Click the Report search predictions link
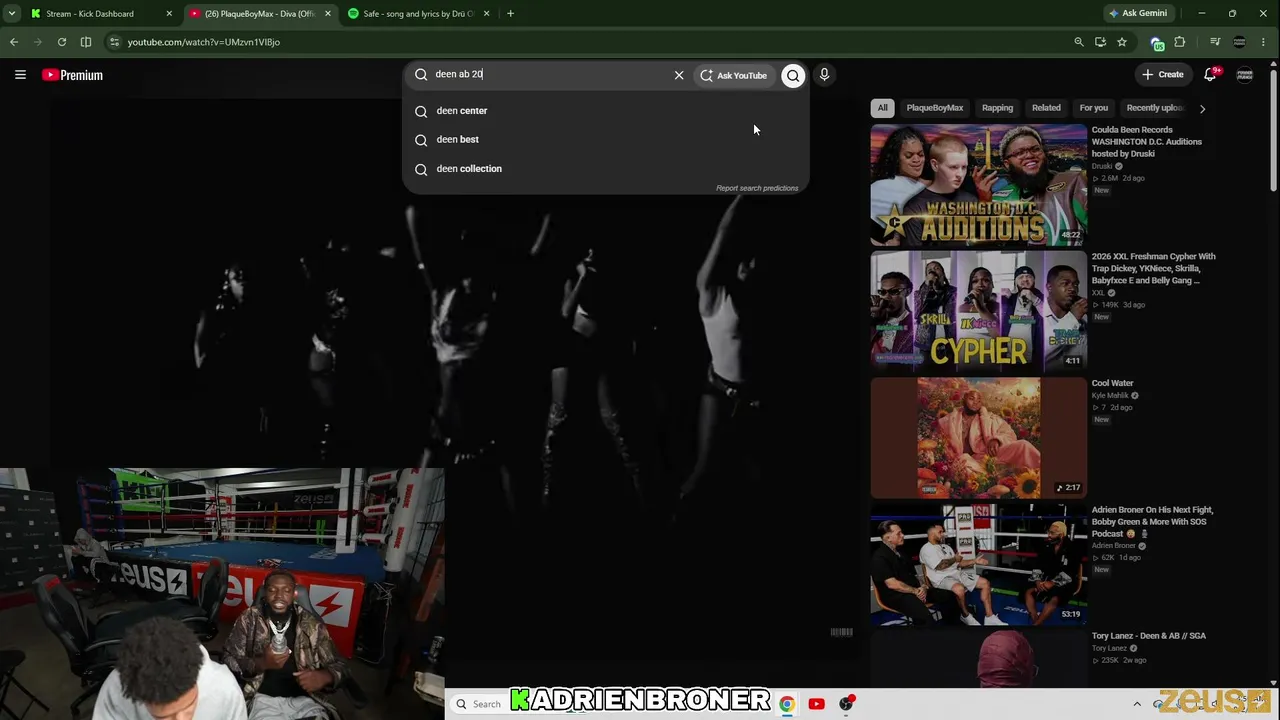1280x720 pixels. (x=757, y=188)
